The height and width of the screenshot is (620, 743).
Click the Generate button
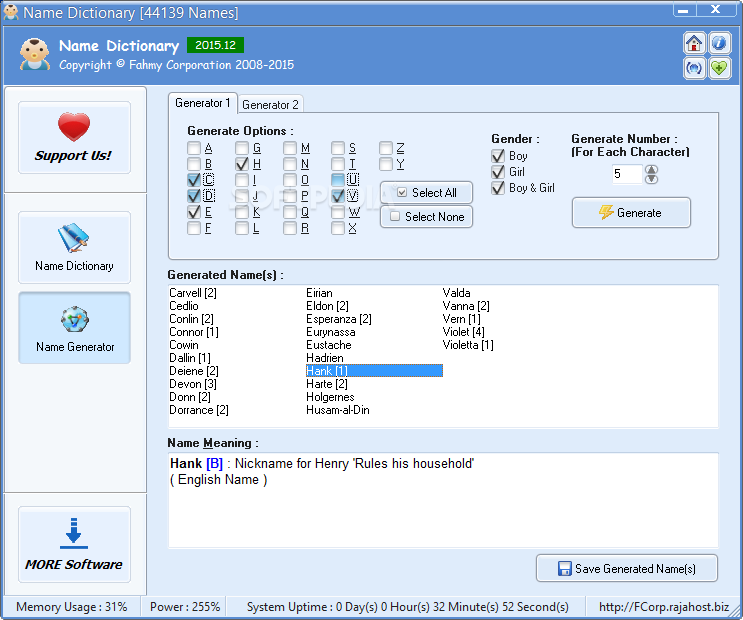(x=631, y=213)
